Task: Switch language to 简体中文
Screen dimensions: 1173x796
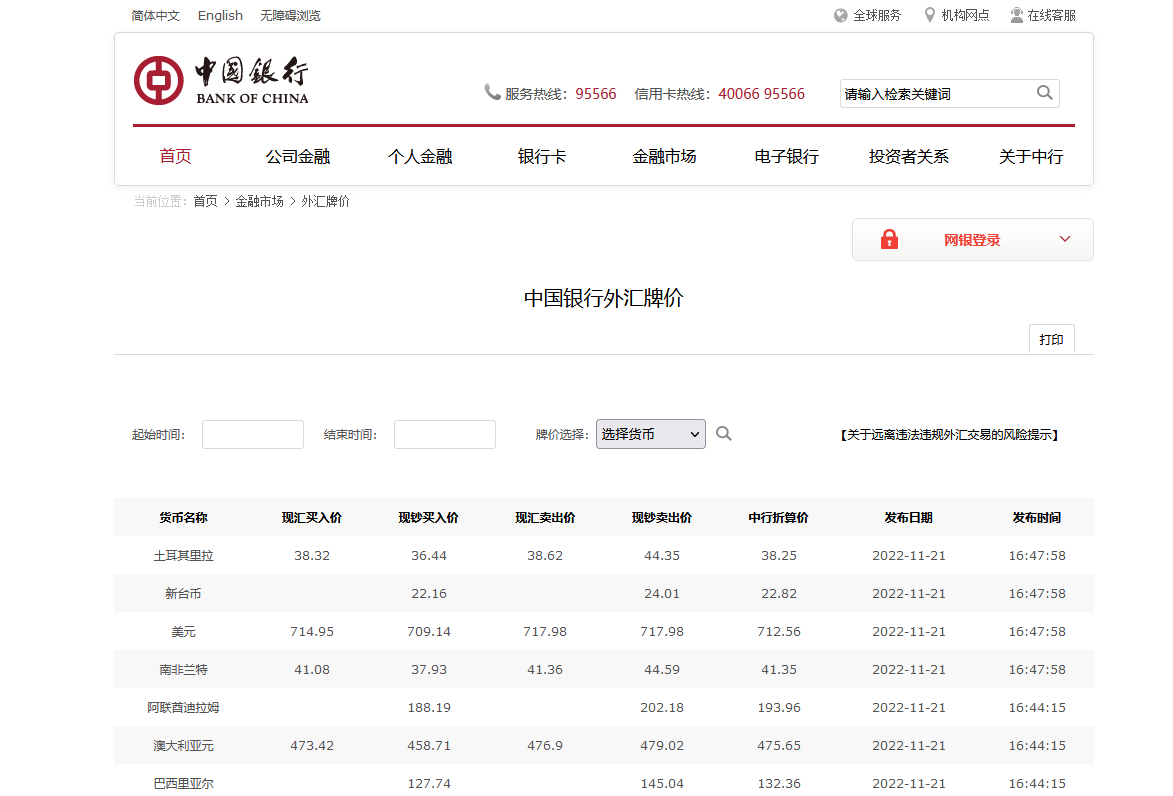Action: tap(156, 16)
